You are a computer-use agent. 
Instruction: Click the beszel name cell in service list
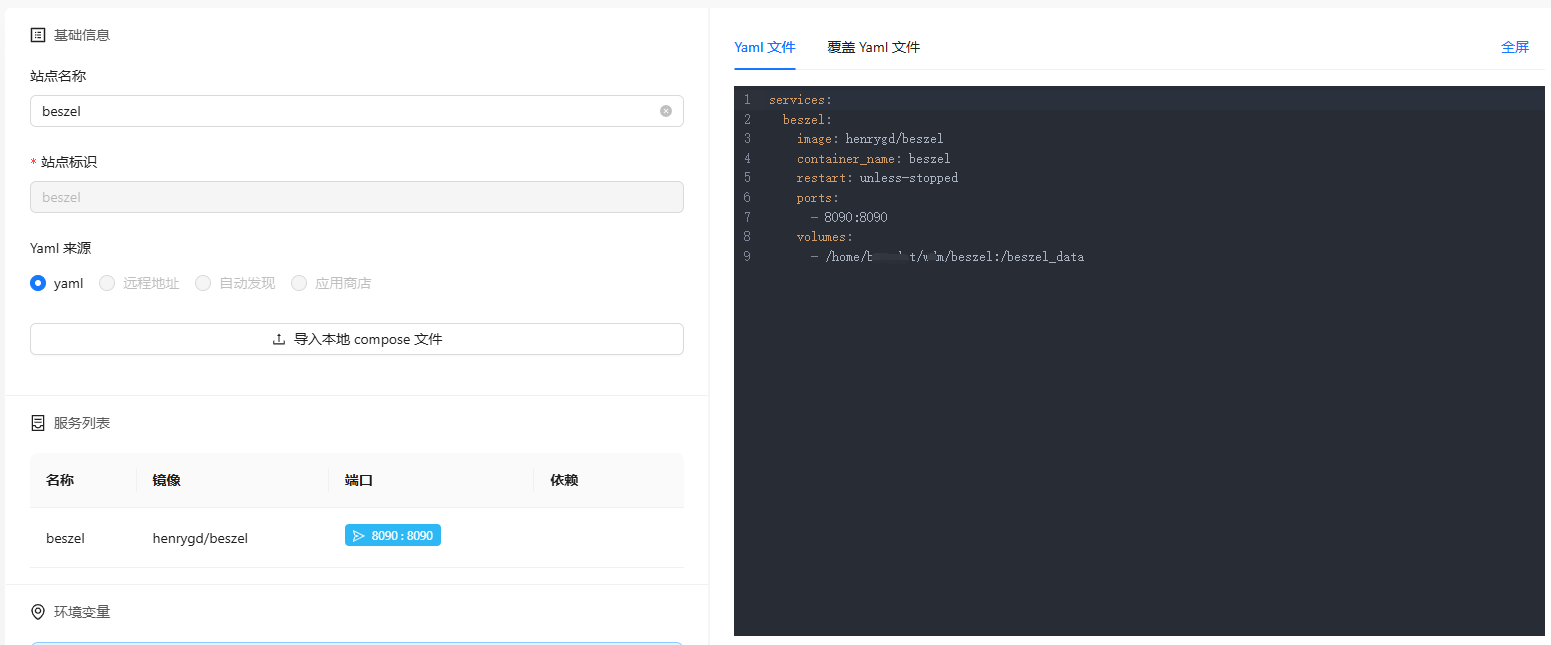click(65, 538)
